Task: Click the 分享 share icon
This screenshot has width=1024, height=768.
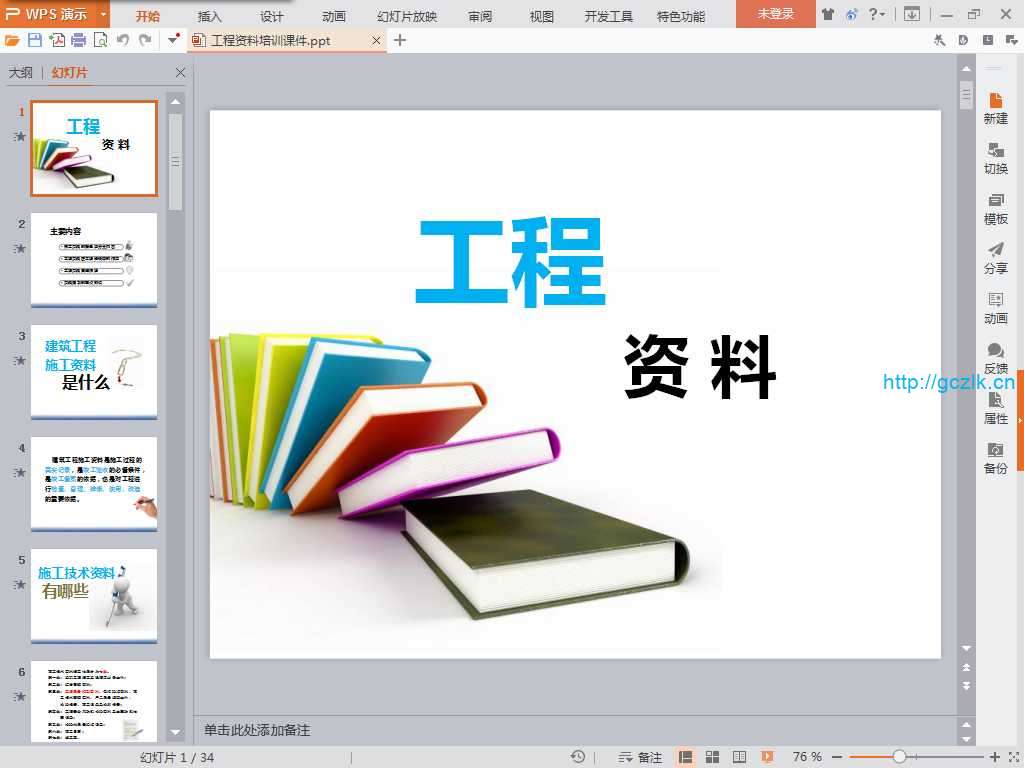Action: tap(995, 258)
